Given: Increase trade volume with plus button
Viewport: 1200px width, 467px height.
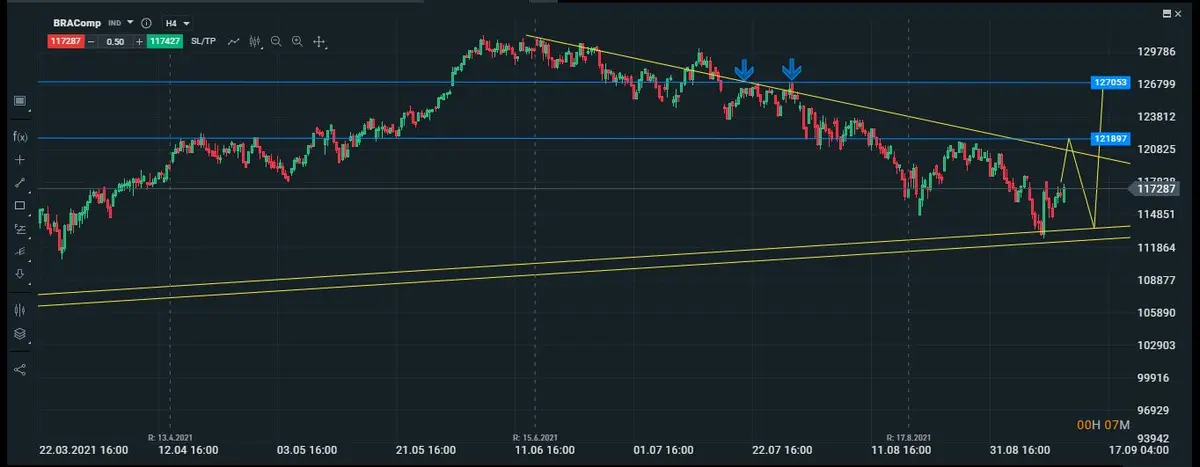Looking at the screenshot, I should click(140, 41).
